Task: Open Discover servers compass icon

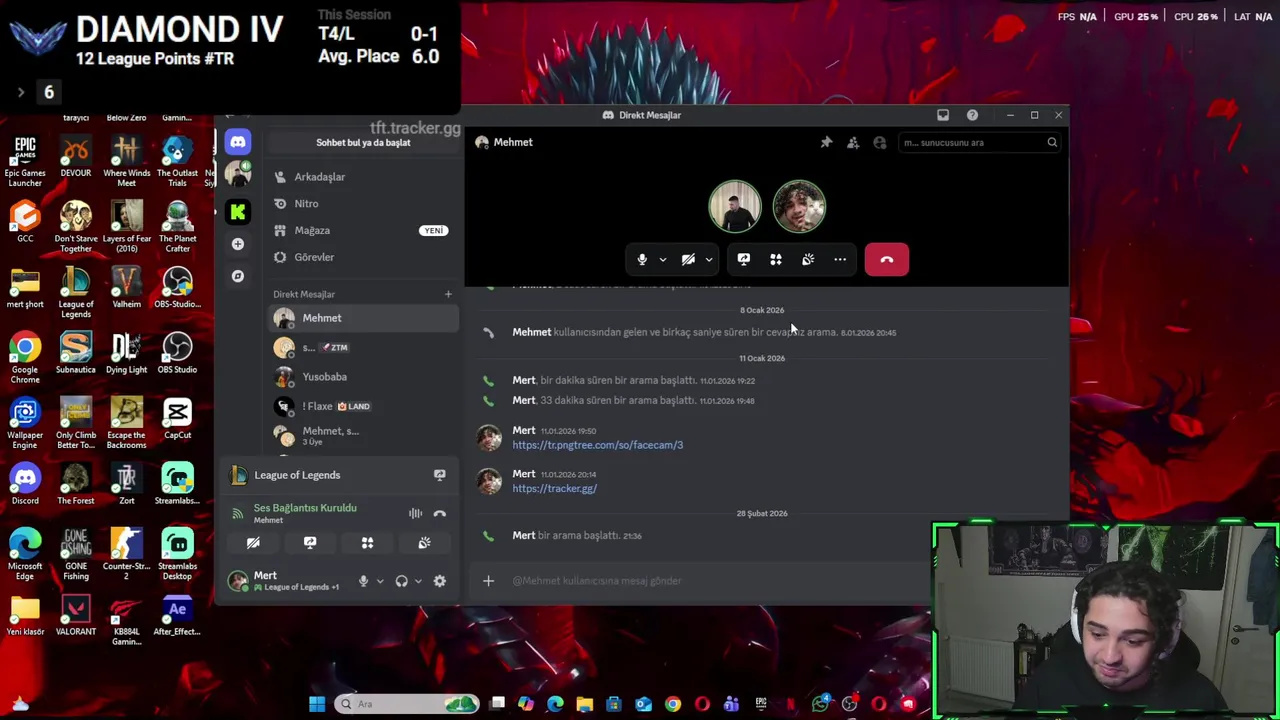Action: (x=238, y=276)
